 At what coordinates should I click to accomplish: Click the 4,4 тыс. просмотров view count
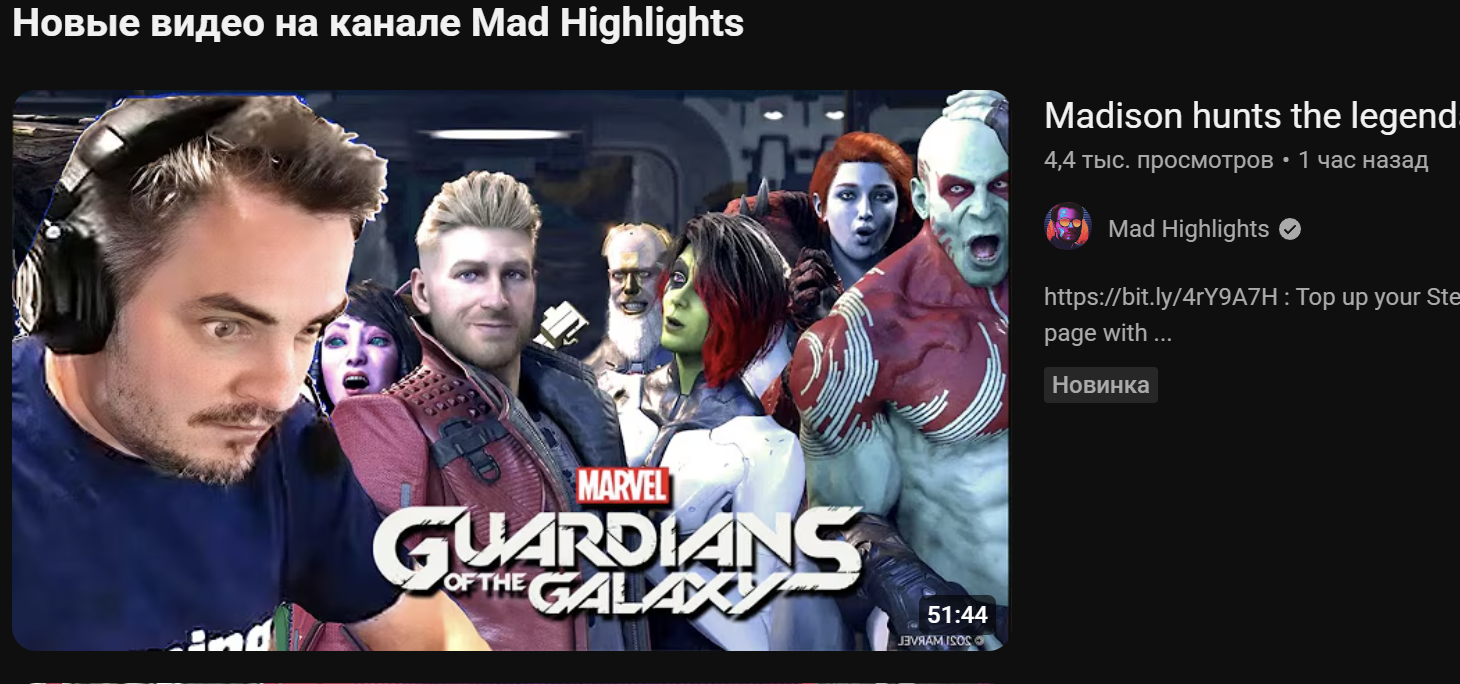[1158, 160]
